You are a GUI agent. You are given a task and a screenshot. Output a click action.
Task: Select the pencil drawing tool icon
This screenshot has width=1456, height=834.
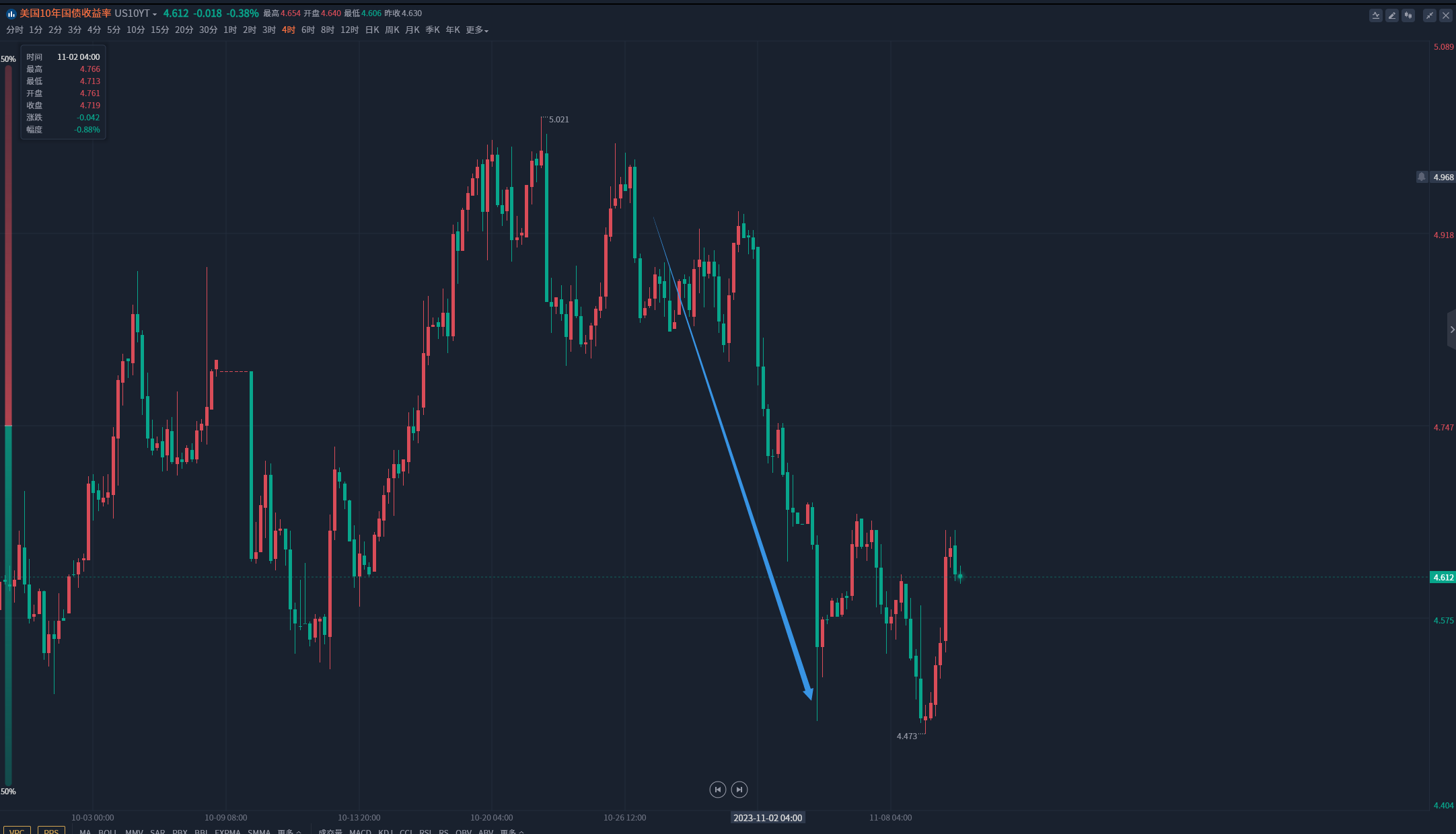(x=1391, y=15)
